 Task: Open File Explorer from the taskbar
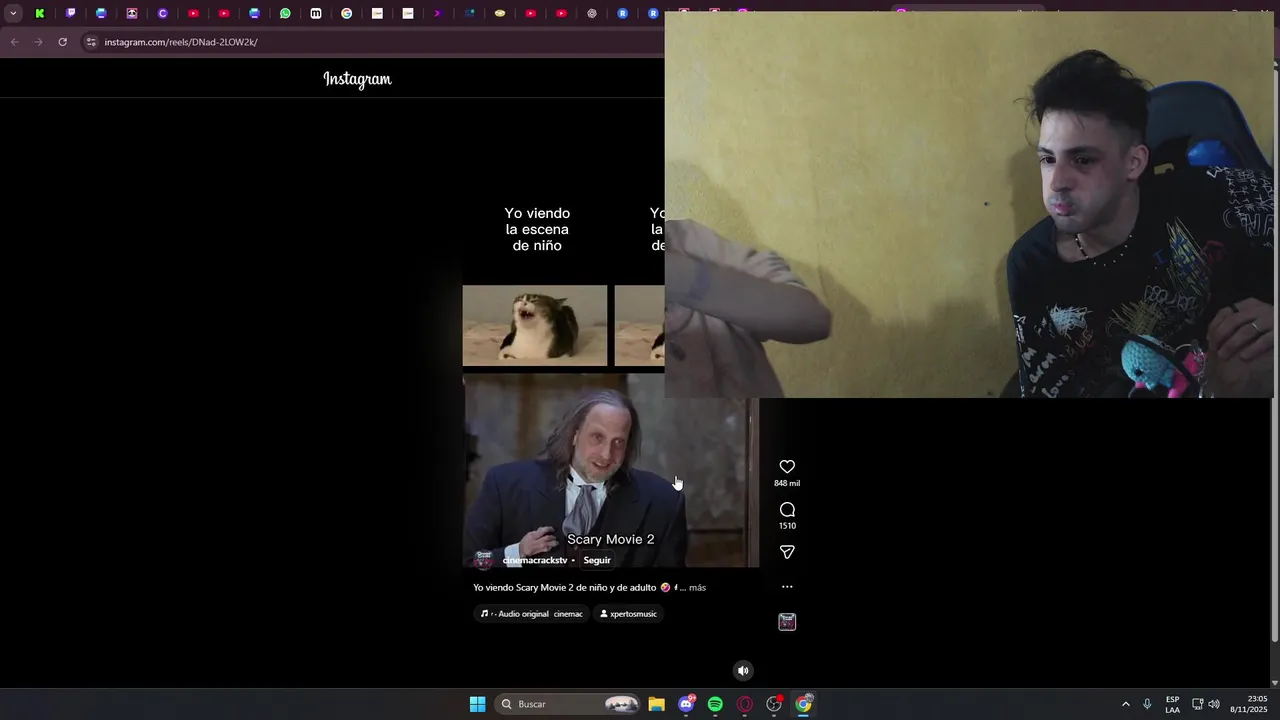click(656, 704)
